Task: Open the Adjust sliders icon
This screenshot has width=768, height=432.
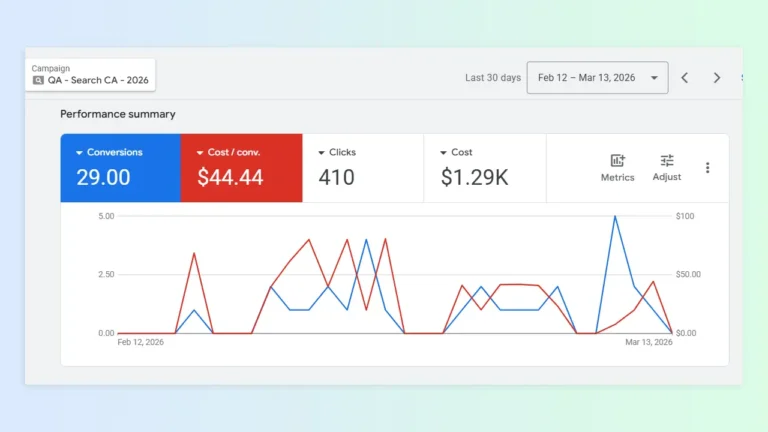Action: [x=667, y=161]
